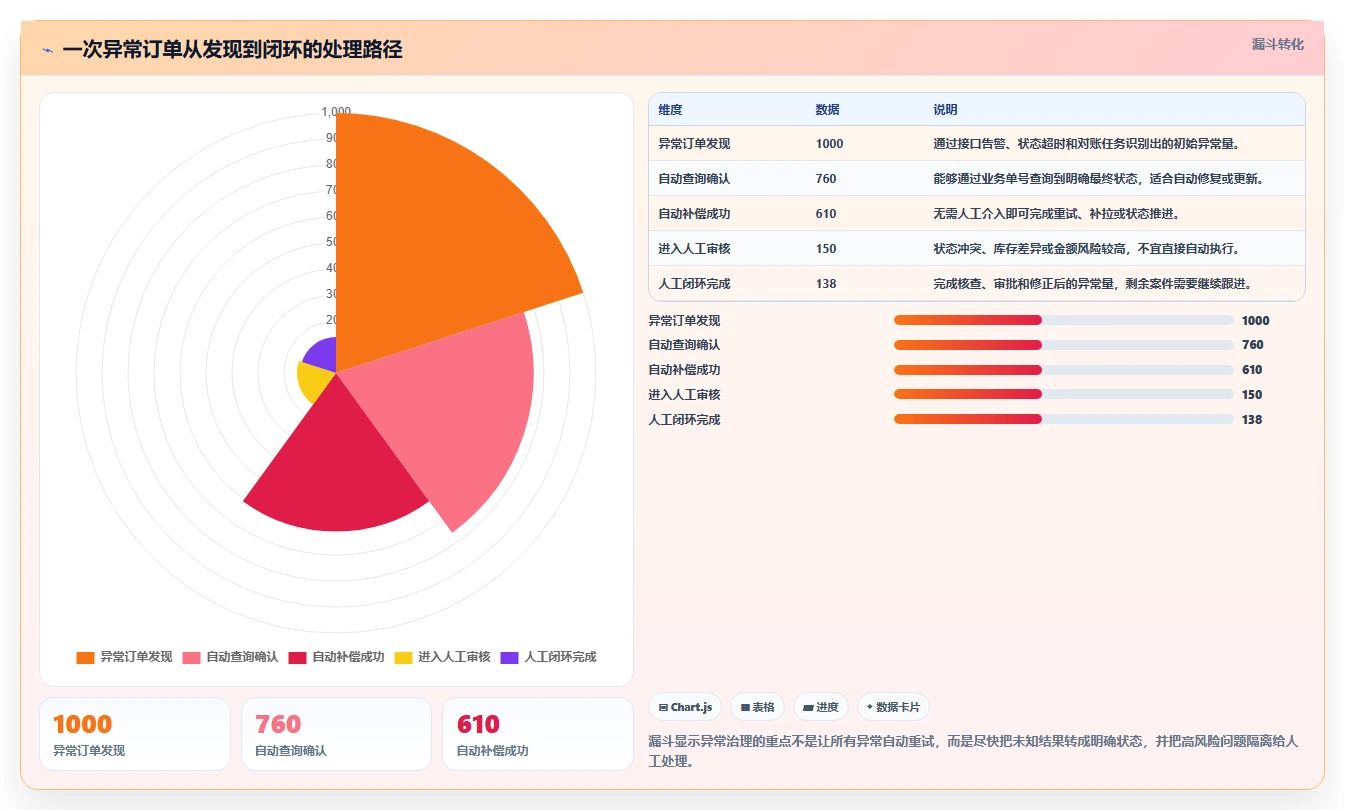
Task: Click the 1000 value beside the progress bar
Action: click(x=1255, y=321)
